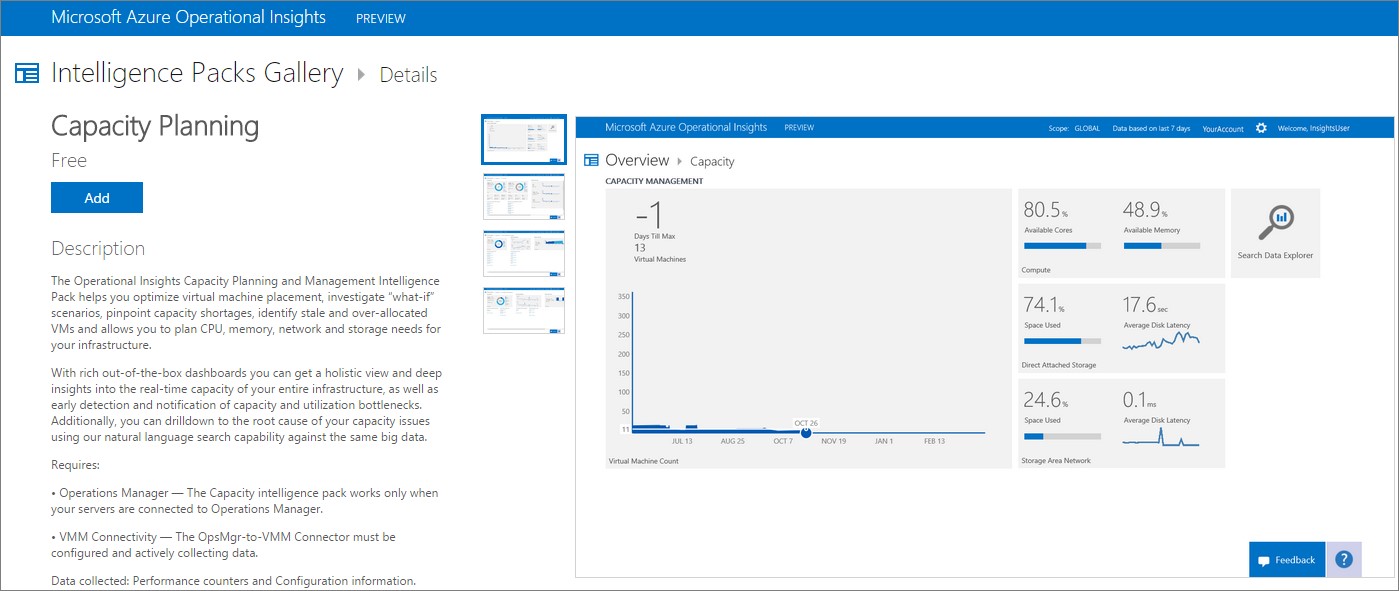Click Scope: GLOBAL in preview header
Screen dimensions: 1399x591
tap(1074, 128)
